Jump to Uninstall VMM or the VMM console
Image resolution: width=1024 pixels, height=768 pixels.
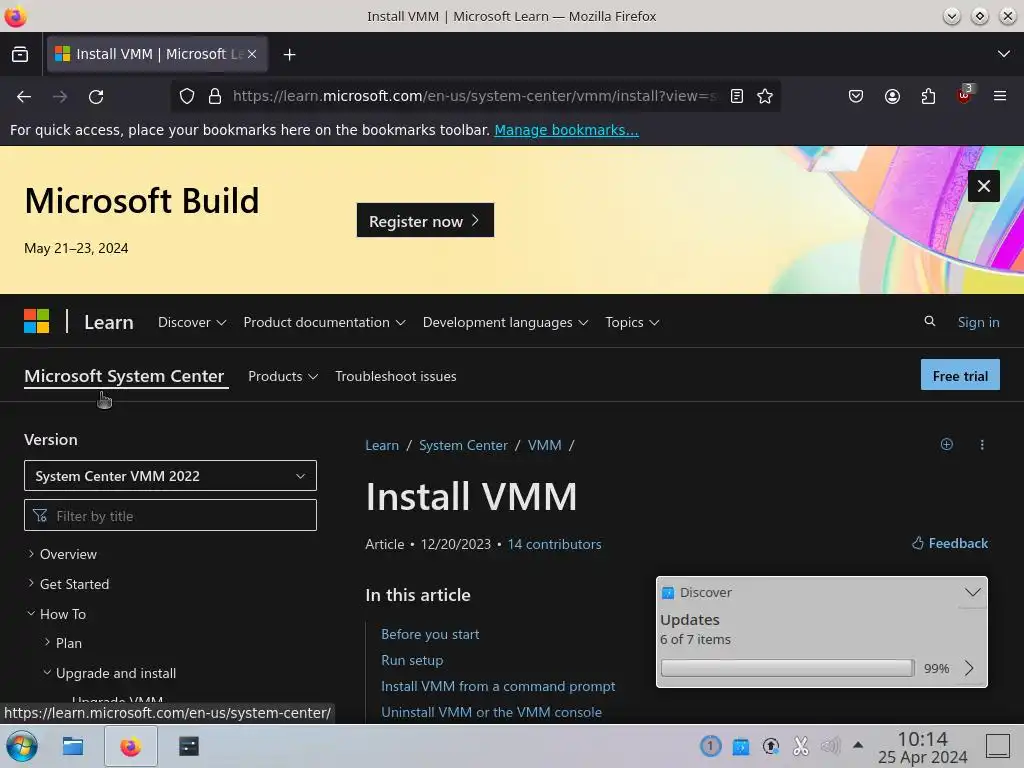click(491, 712)
